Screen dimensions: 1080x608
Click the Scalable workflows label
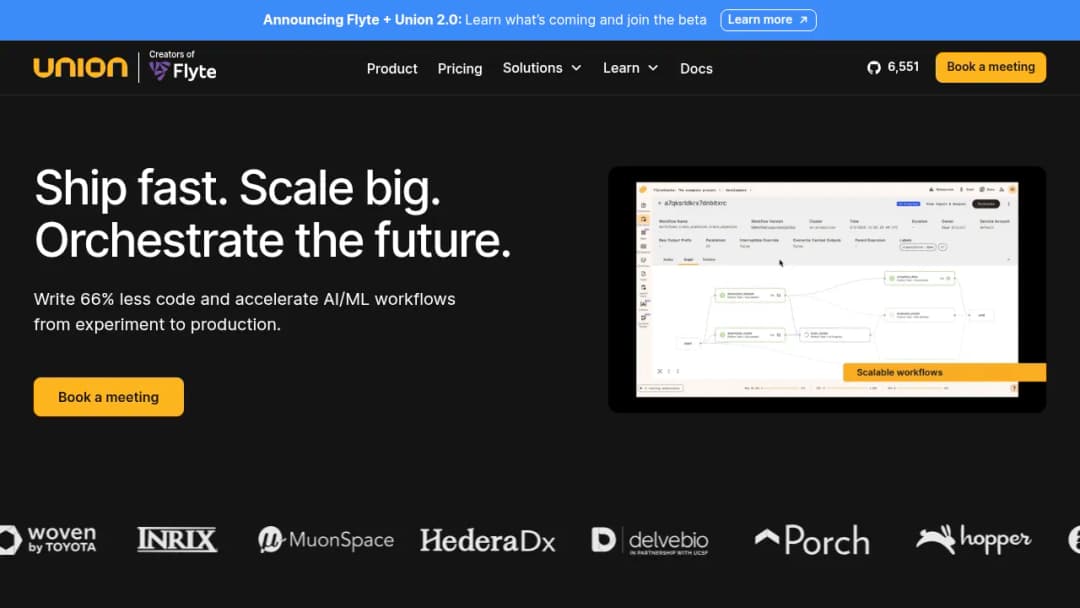pos(900,373)
